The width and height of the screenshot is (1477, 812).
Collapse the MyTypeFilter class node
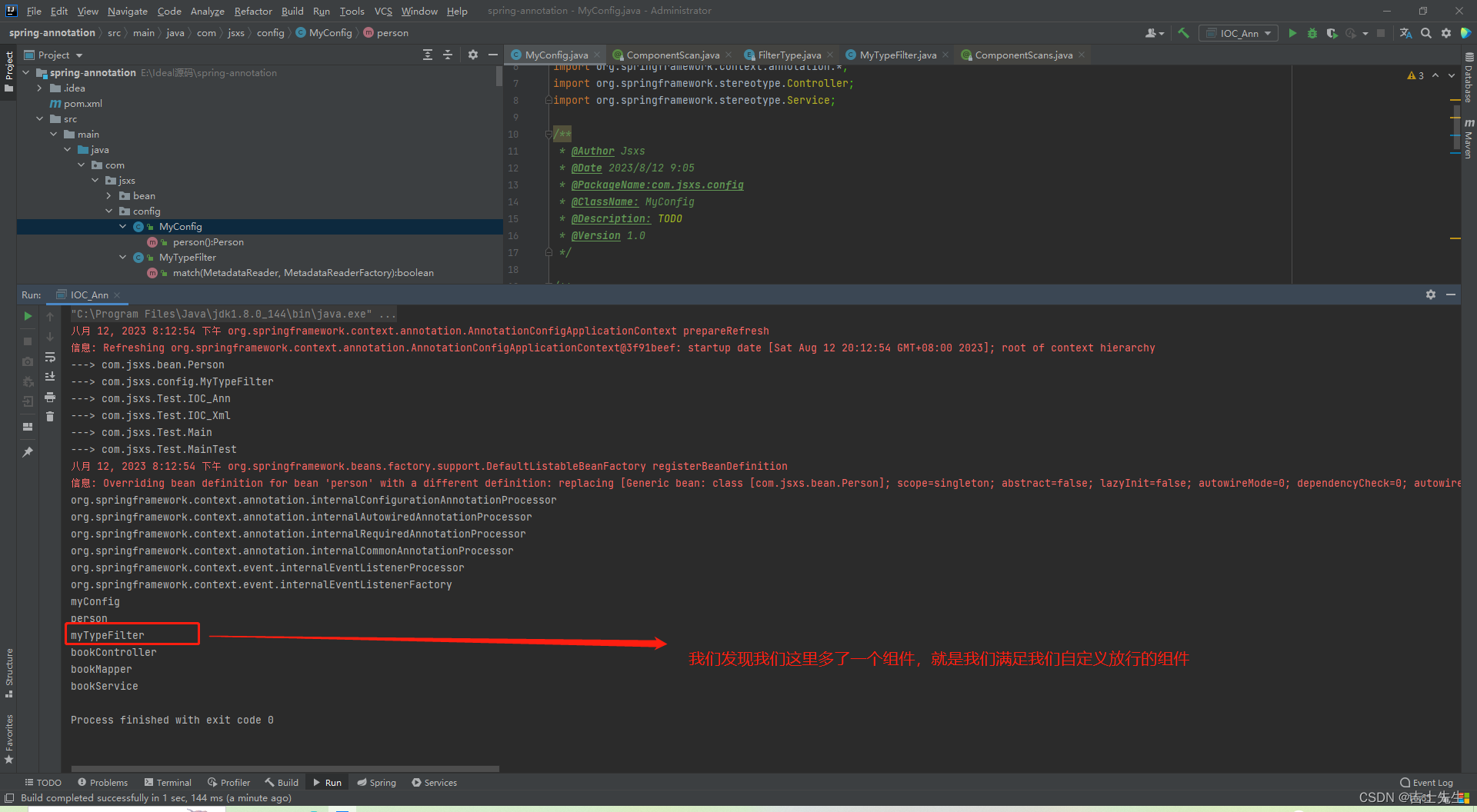point(122,258)
